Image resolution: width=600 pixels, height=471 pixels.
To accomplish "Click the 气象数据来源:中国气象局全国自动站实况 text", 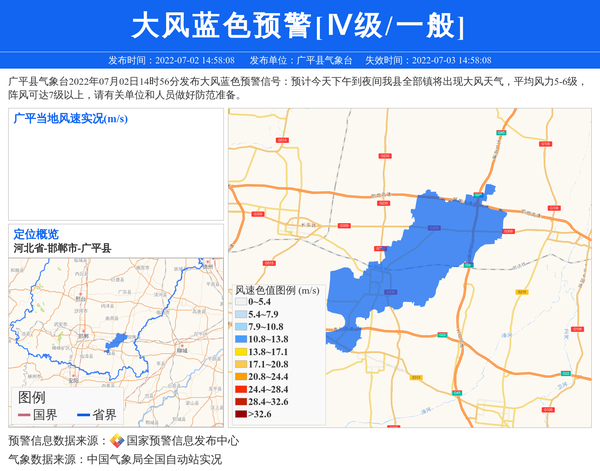I will click(115, 459).
